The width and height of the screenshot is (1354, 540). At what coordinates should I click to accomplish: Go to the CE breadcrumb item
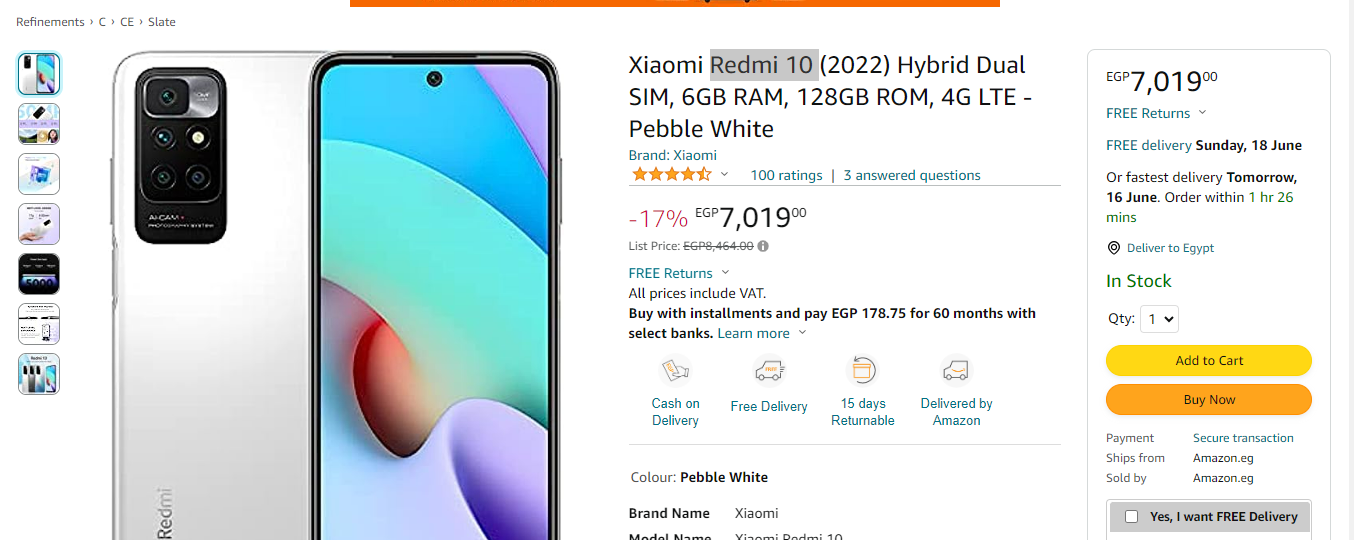pyautogui.click(x=127, y=22)
